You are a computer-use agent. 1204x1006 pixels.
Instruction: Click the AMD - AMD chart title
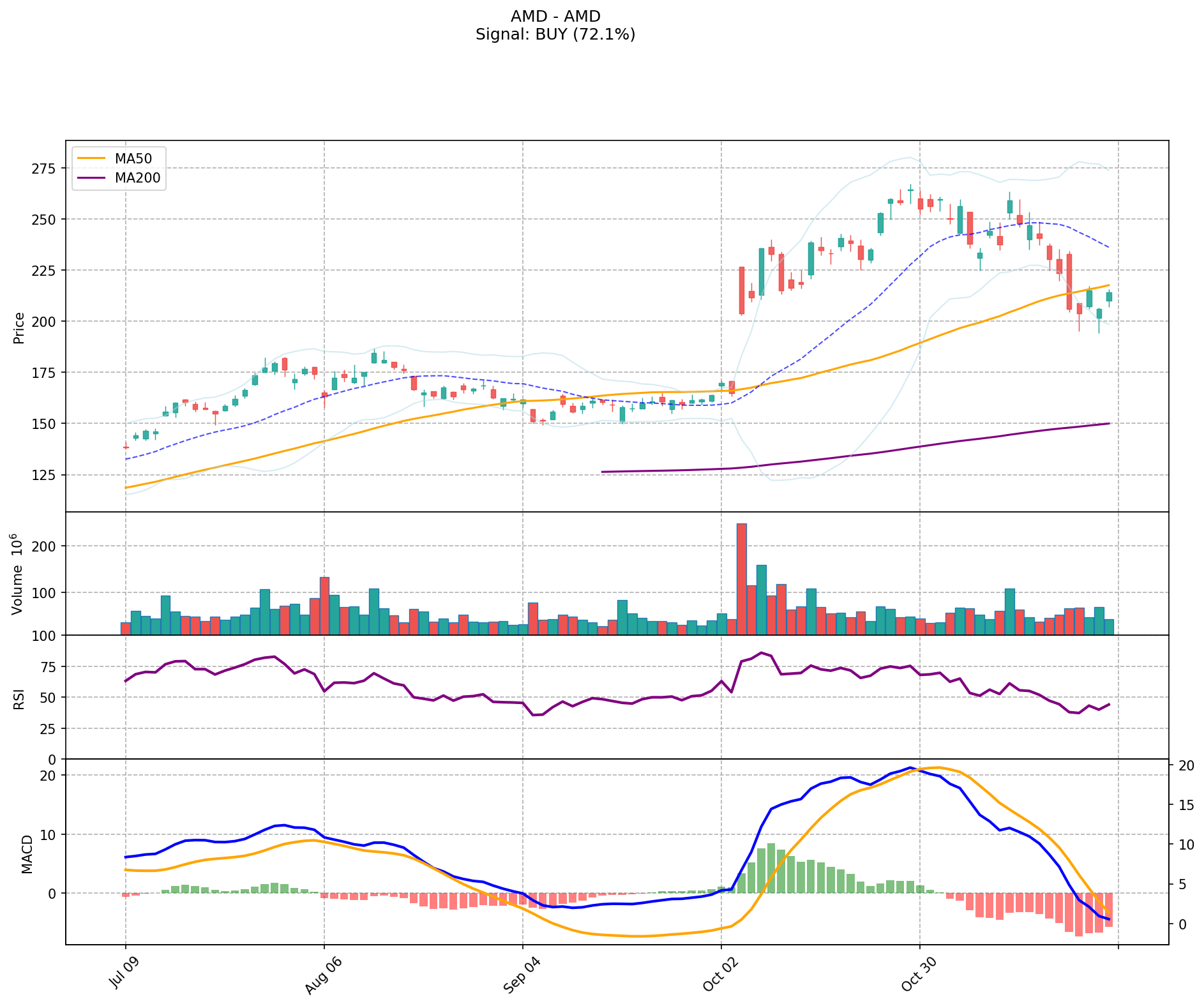tap(555, 17)
